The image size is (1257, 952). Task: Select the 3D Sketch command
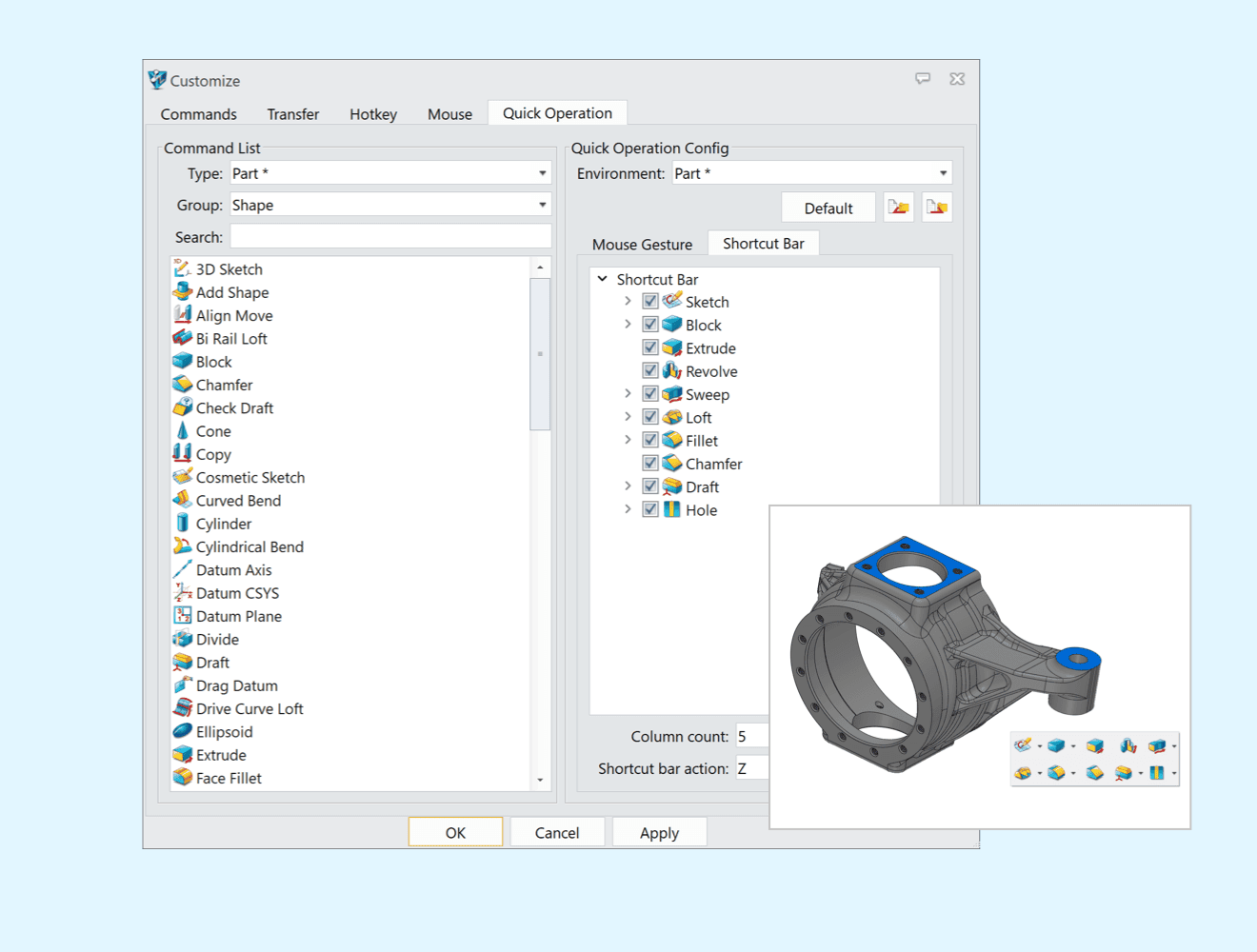point(229,268)
